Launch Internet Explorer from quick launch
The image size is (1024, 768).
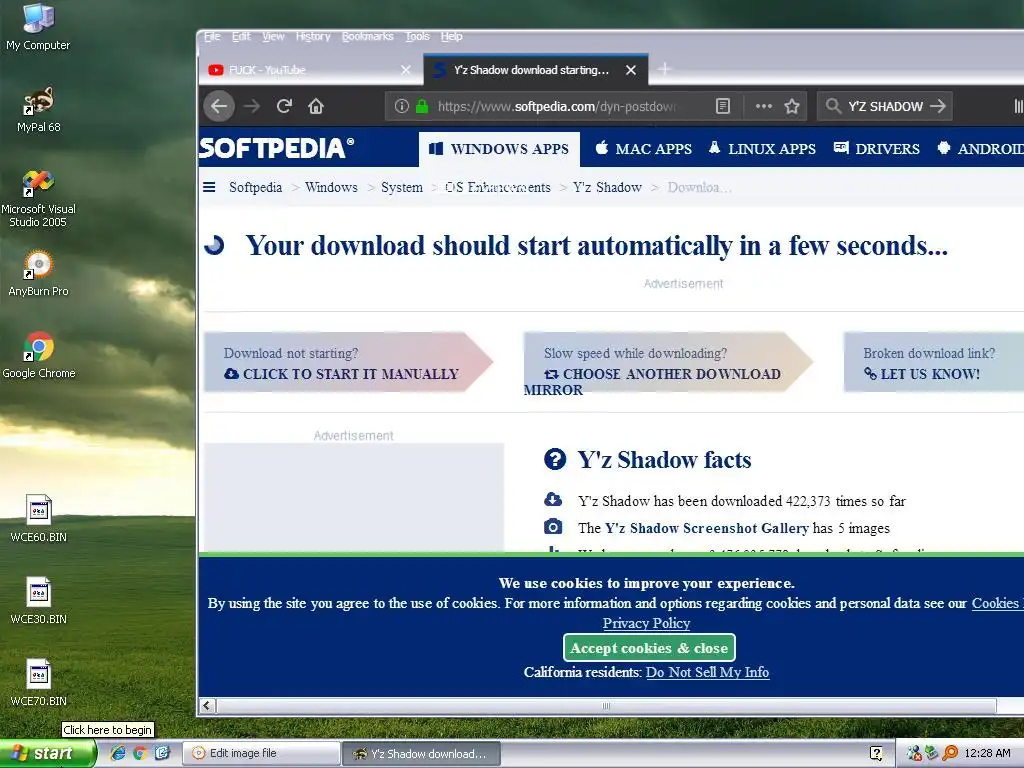(x=118, y=753)
